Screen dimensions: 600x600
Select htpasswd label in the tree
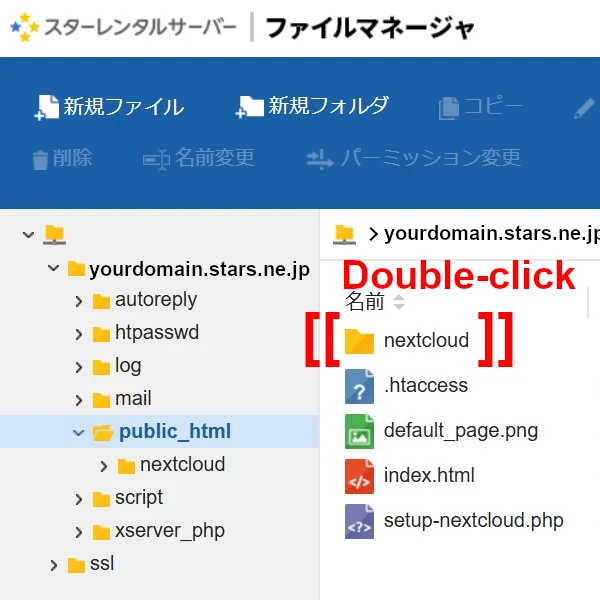click(157, 333)
